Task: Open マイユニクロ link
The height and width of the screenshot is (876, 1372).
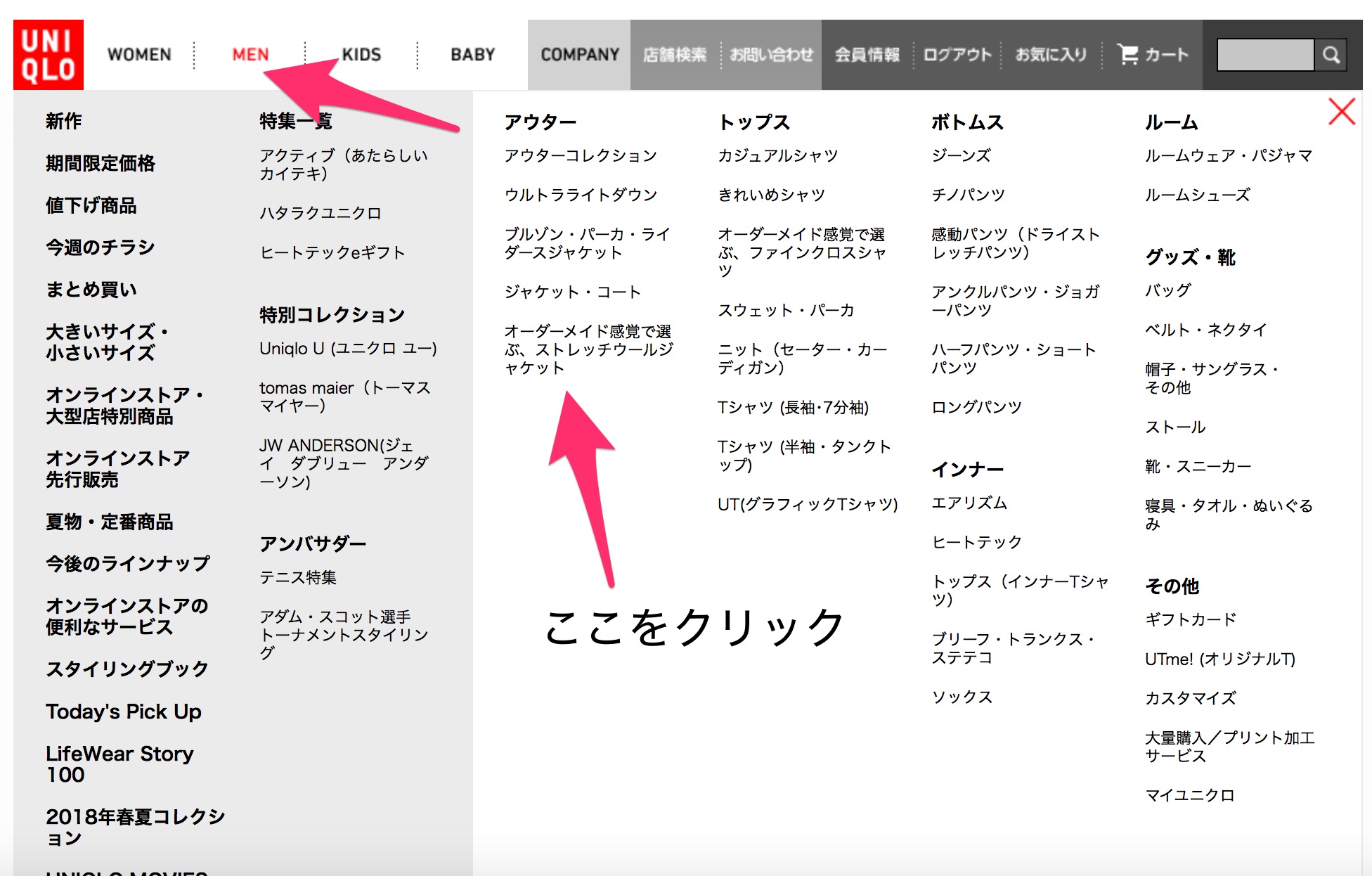Action: (1190, 795)
